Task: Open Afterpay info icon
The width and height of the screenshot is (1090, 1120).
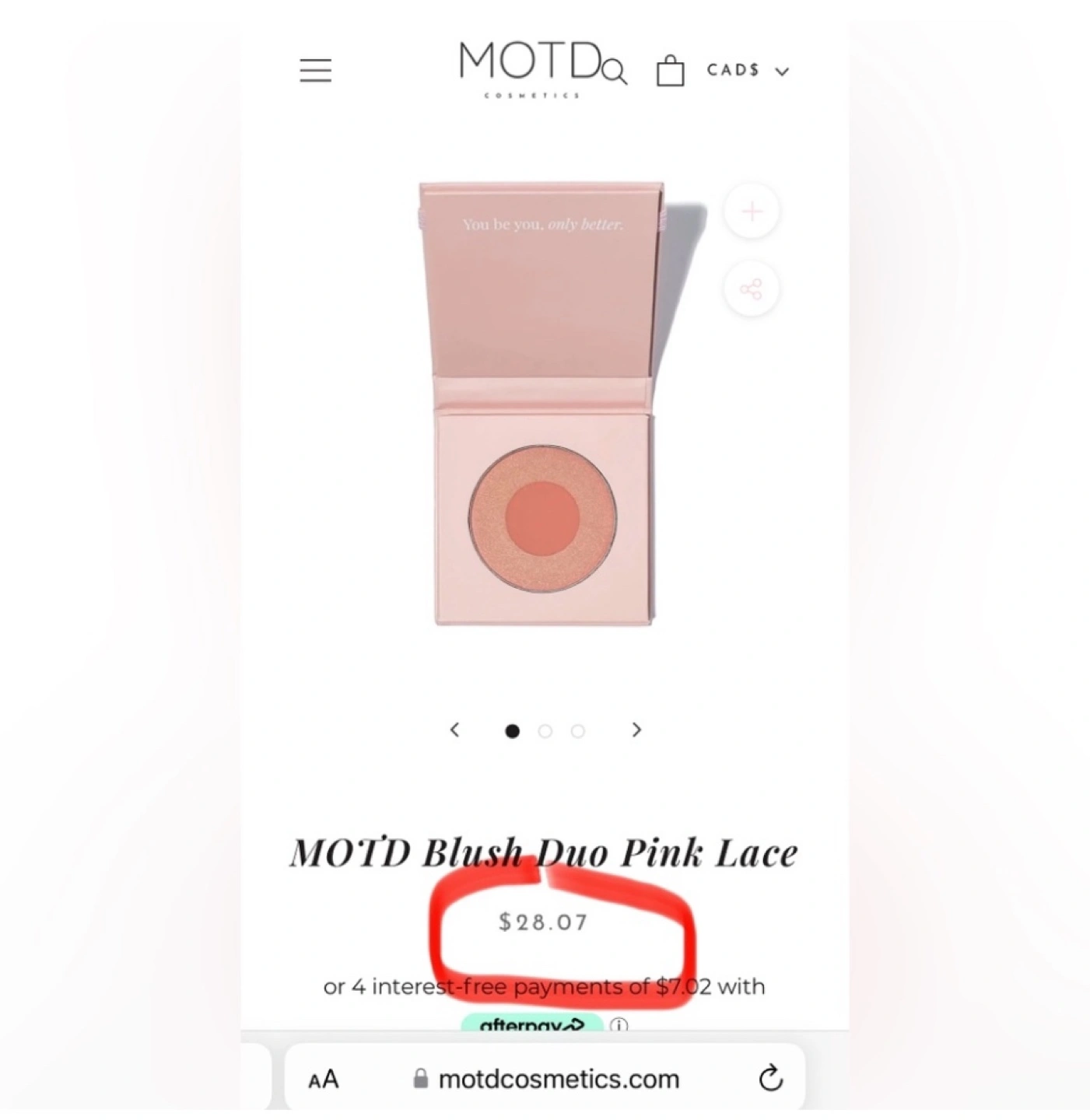Action: tap(619, 1025)
